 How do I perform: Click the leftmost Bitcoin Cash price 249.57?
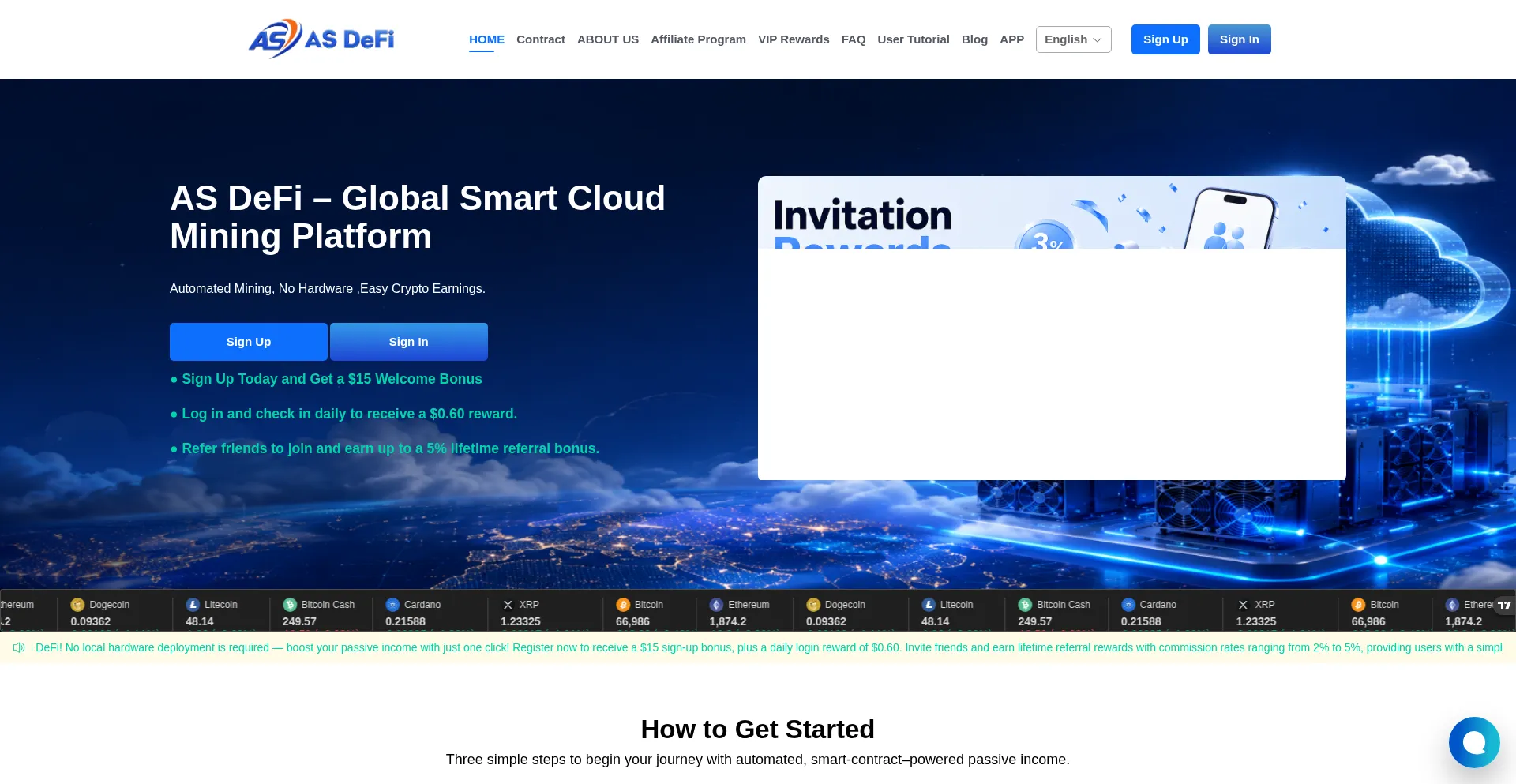pos(299,621)
